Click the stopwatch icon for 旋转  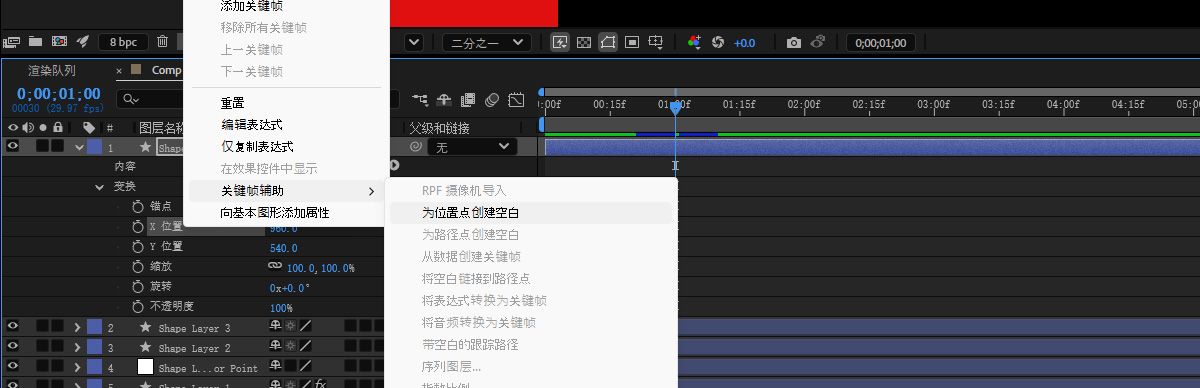pyautogui.click(x=138, y=287)
